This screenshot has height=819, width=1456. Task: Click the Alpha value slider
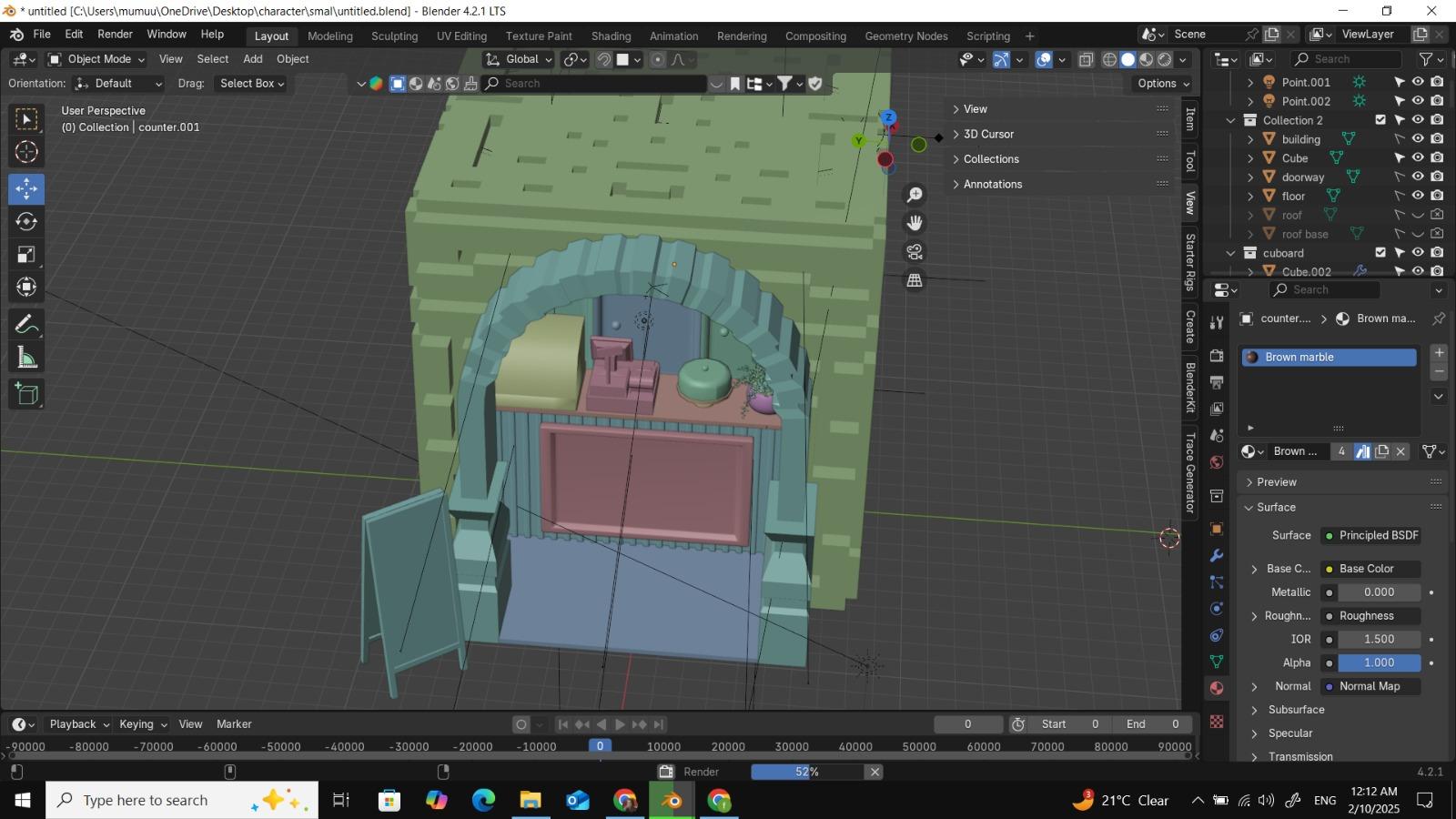pos(1379,663)
